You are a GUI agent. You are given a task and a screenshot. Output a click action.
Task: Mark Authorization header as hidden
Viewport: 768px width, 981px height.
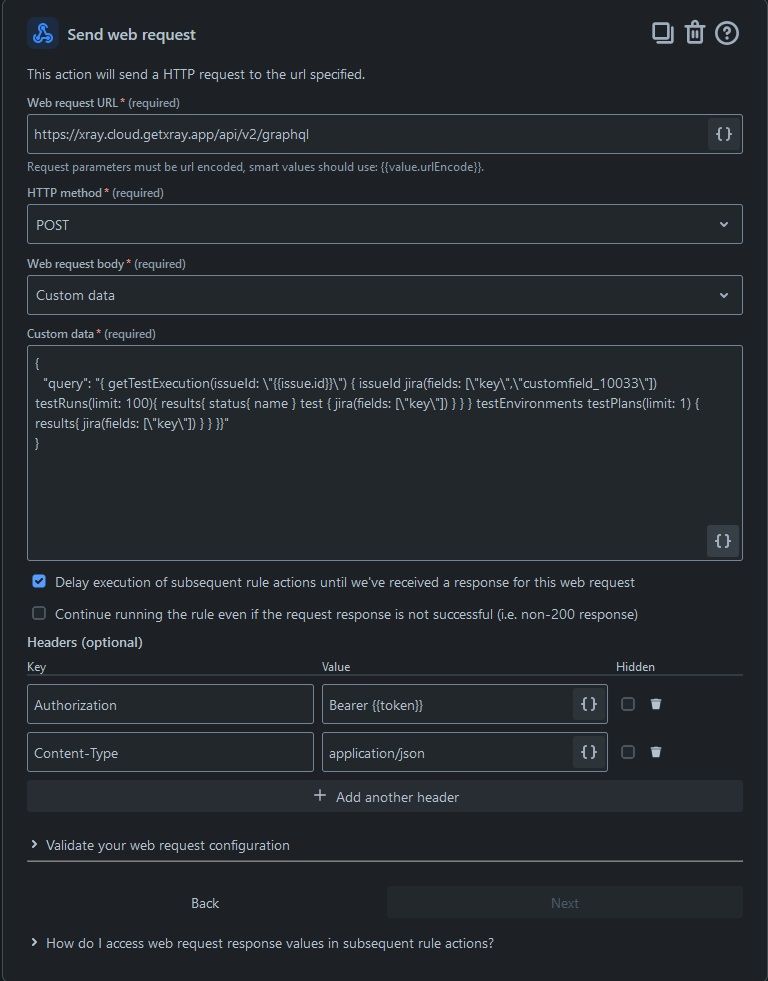click(x=628, y=704)
